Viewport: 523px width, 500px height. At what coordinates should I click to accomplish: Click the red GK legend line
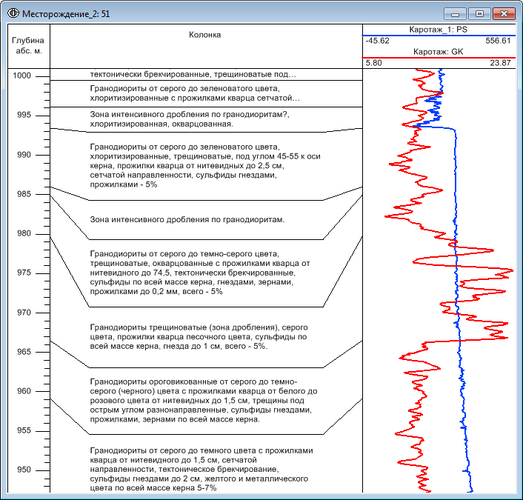tap(439, 58)
